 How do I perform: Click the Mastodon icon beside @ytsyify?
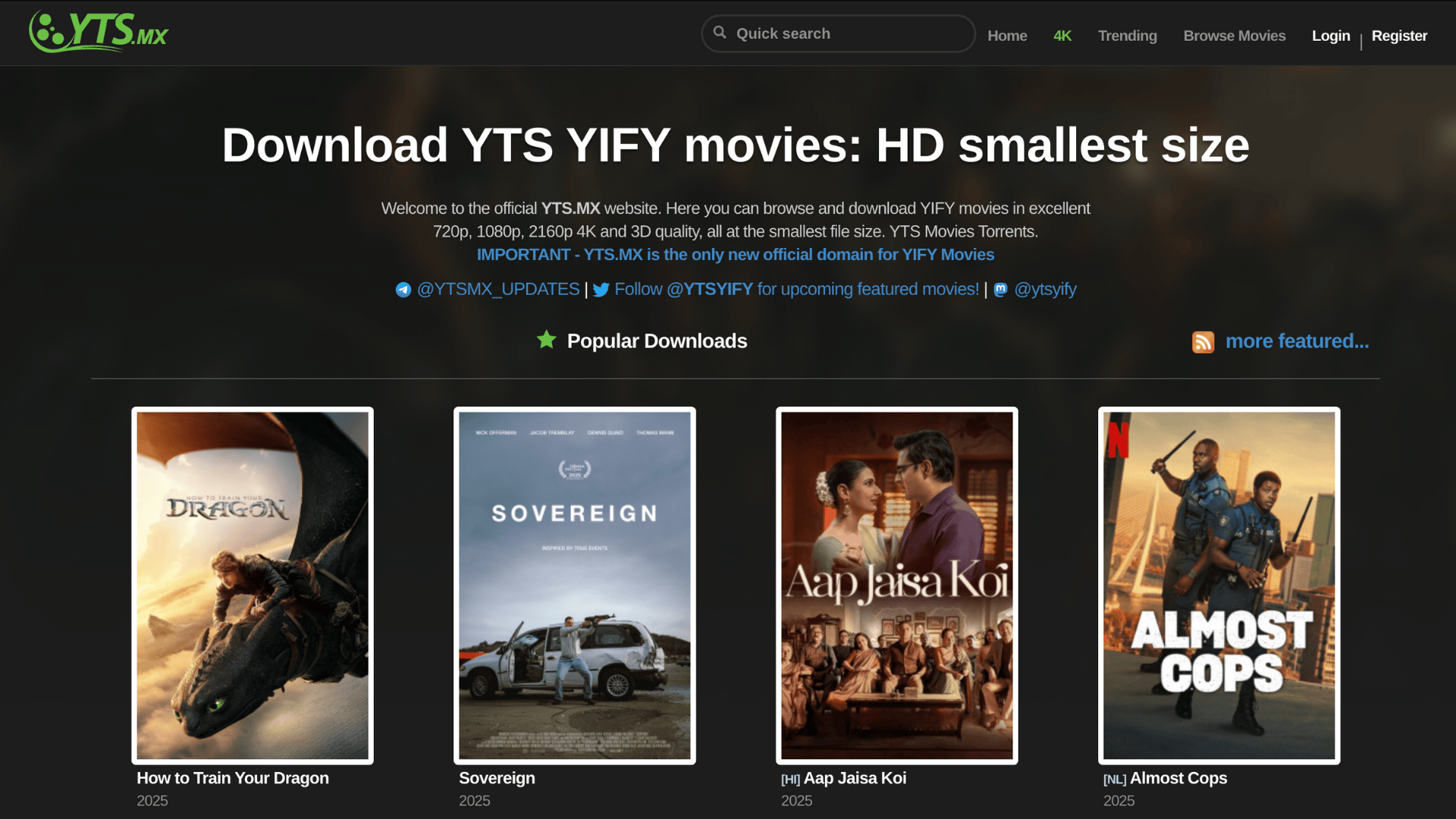pos(1000,290)
